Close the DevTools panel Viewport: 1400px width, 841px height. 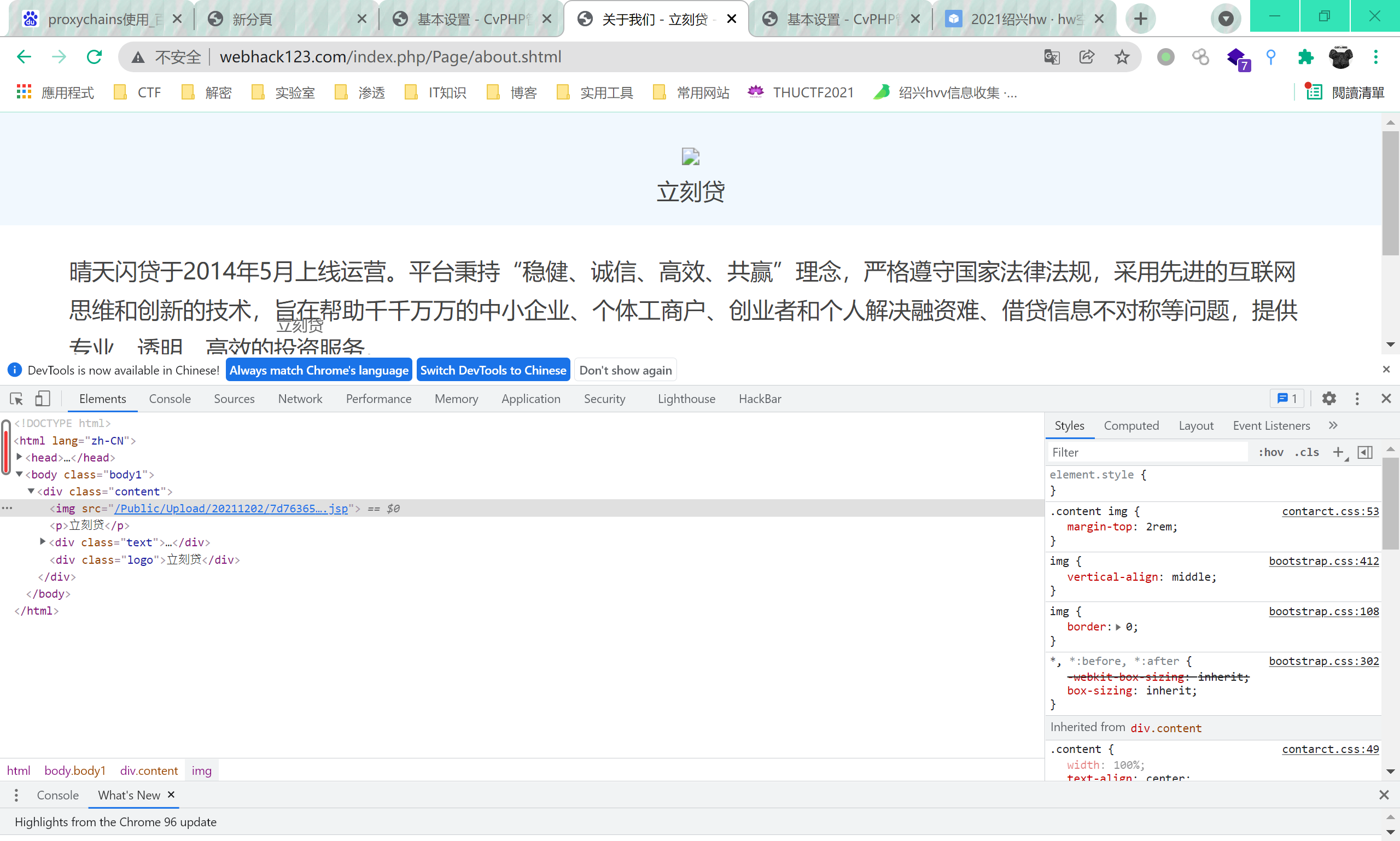pyautogui.click(x=1386, y=399)
